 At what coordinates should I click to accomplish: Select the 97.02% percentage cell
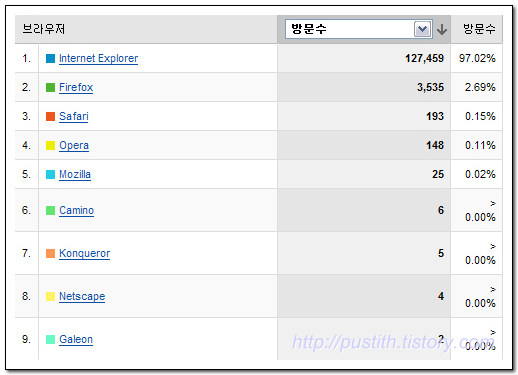477,58
